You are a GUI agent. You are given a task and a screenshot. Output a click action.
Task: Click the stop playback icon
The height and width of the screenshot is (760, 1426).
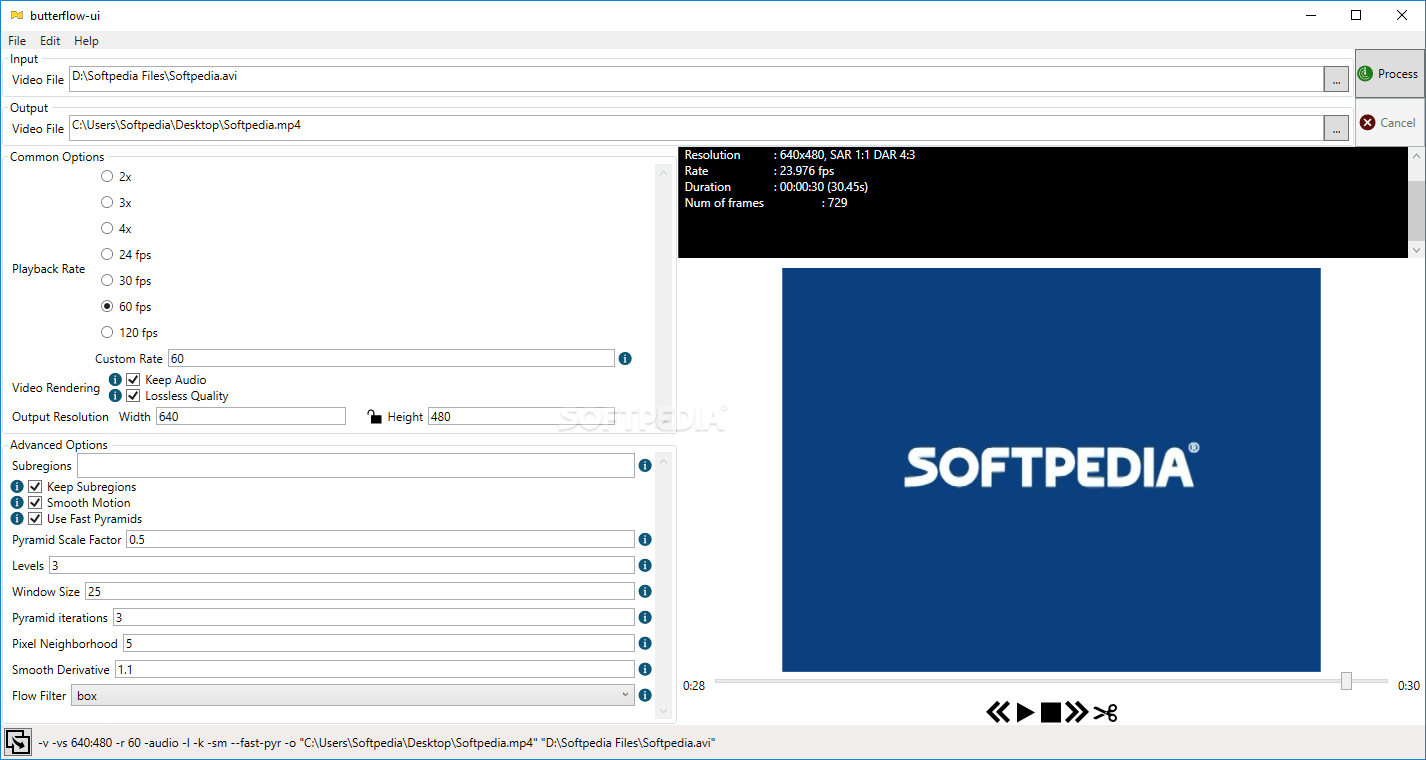1050,712
